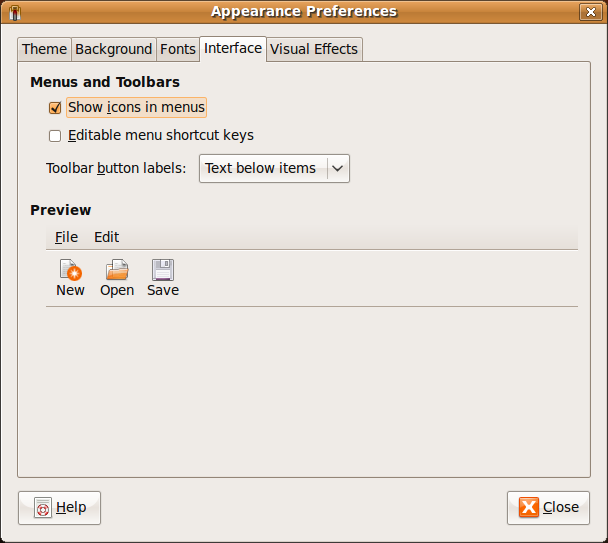Switch to the Theme tab
The height and width of the screenshot is (543, 608).
(x=44, y=49)
